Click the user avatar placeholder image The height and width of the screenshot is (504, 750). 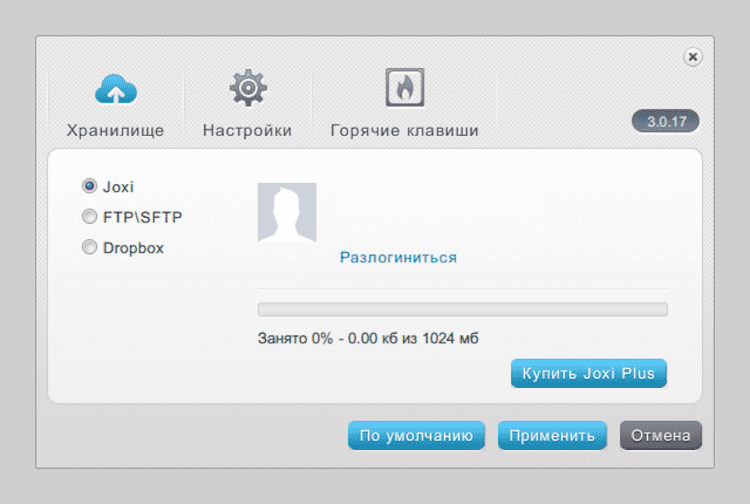tap(287, 212)
